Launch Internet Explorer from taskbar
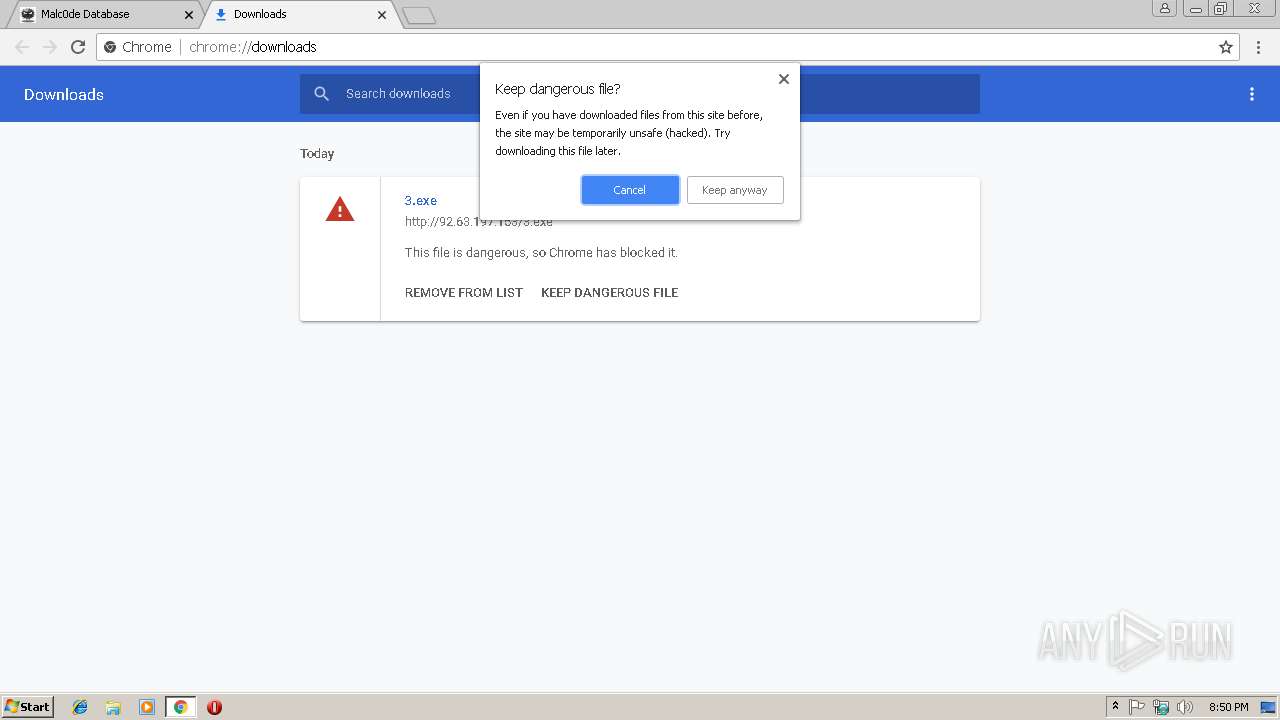The height and width of the screenshot is (720, 1280). coord(80,707)
